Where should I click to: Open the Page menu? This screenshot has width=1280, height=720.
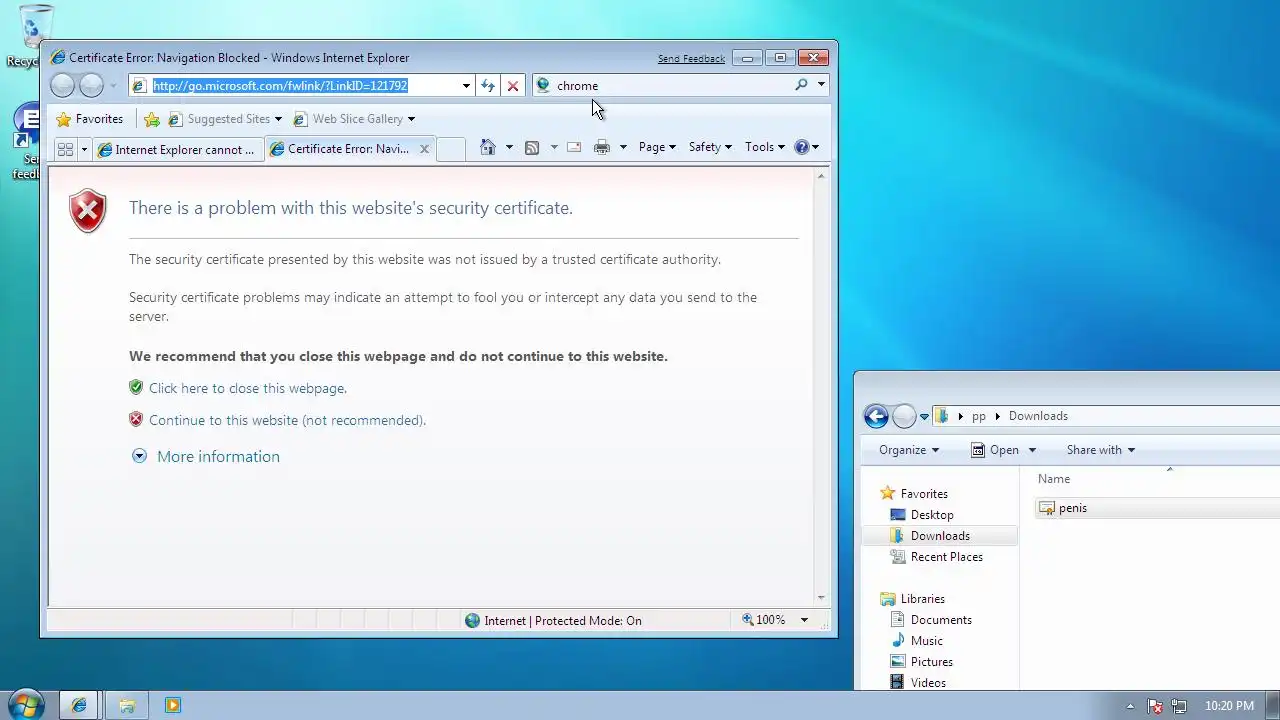pyautogui.click(x=657, y=147)
